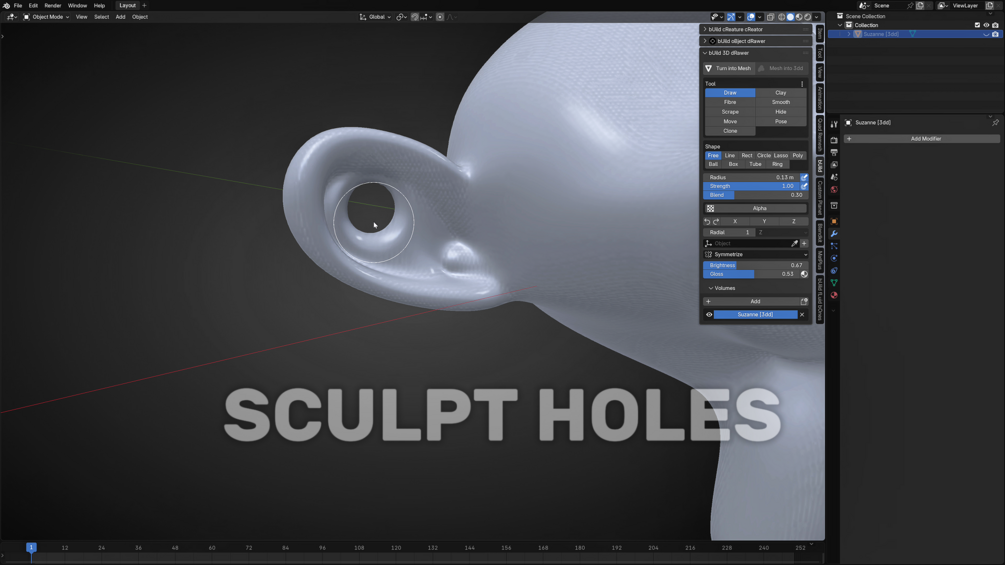Select the Clay tool

coord(781,93)
